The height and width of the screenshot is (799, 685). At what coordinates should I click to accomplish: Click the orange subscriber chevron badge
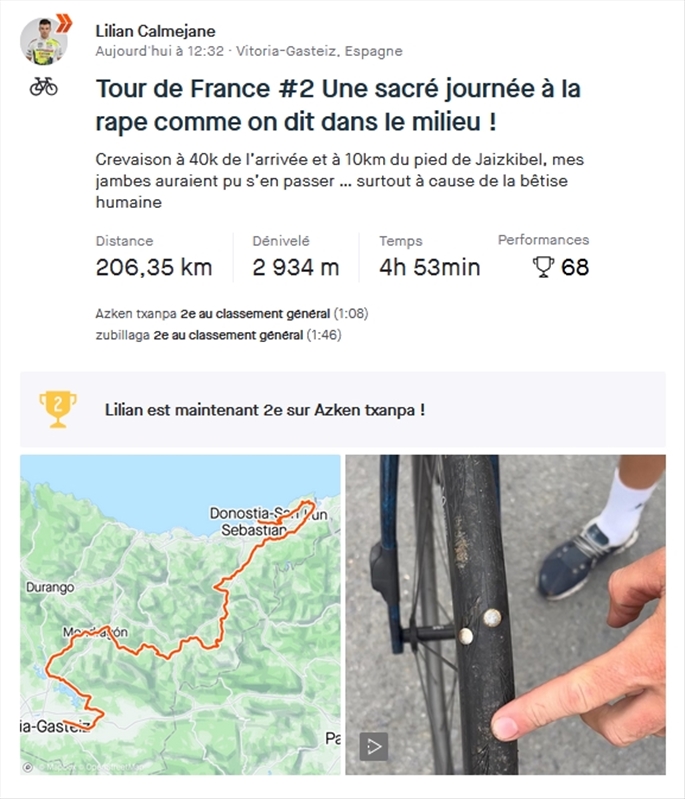(x=64, y=23)
